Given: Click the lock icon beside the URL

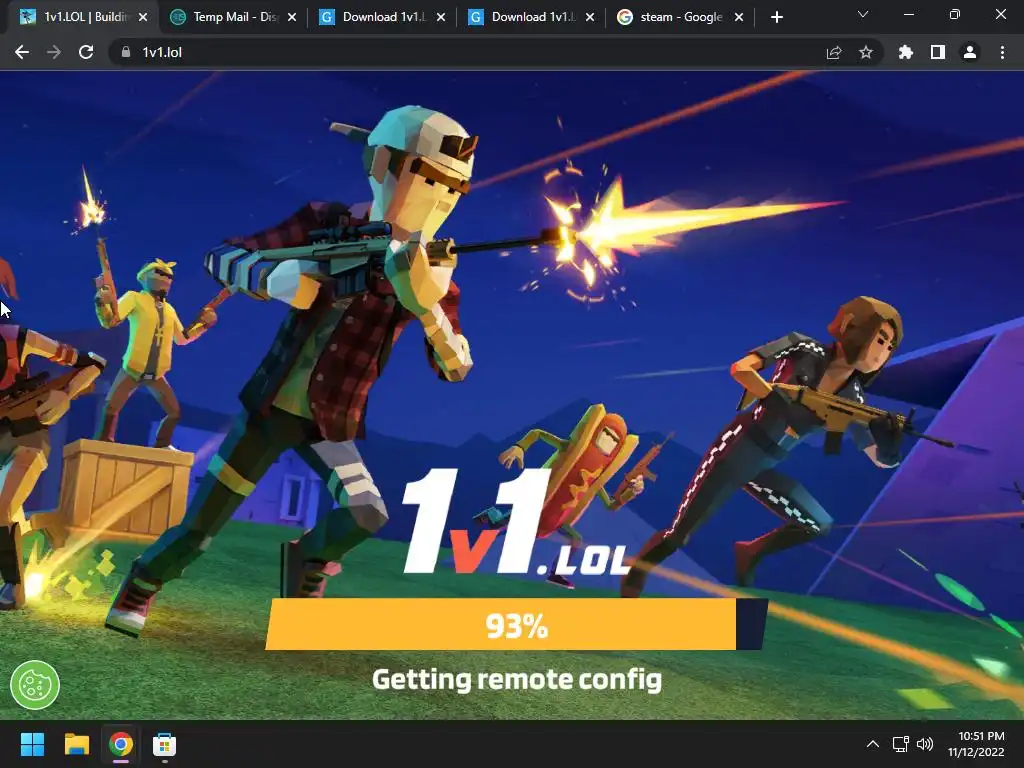Looking at the screenshot, I should pyautogui.click(x=125, y=52).
